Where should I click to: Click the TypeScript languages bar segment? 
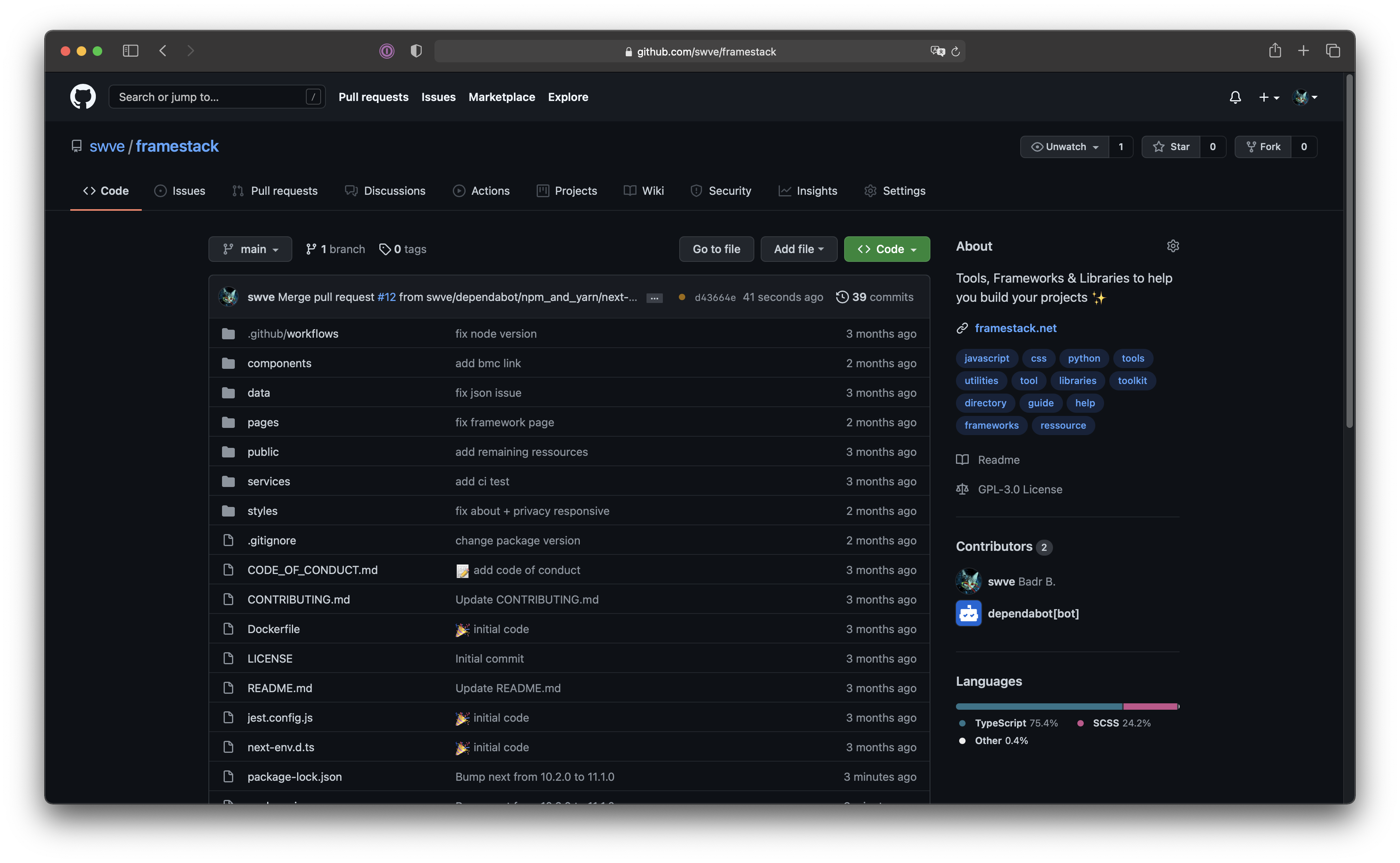pyautogui.click(x=1039, y=707)
